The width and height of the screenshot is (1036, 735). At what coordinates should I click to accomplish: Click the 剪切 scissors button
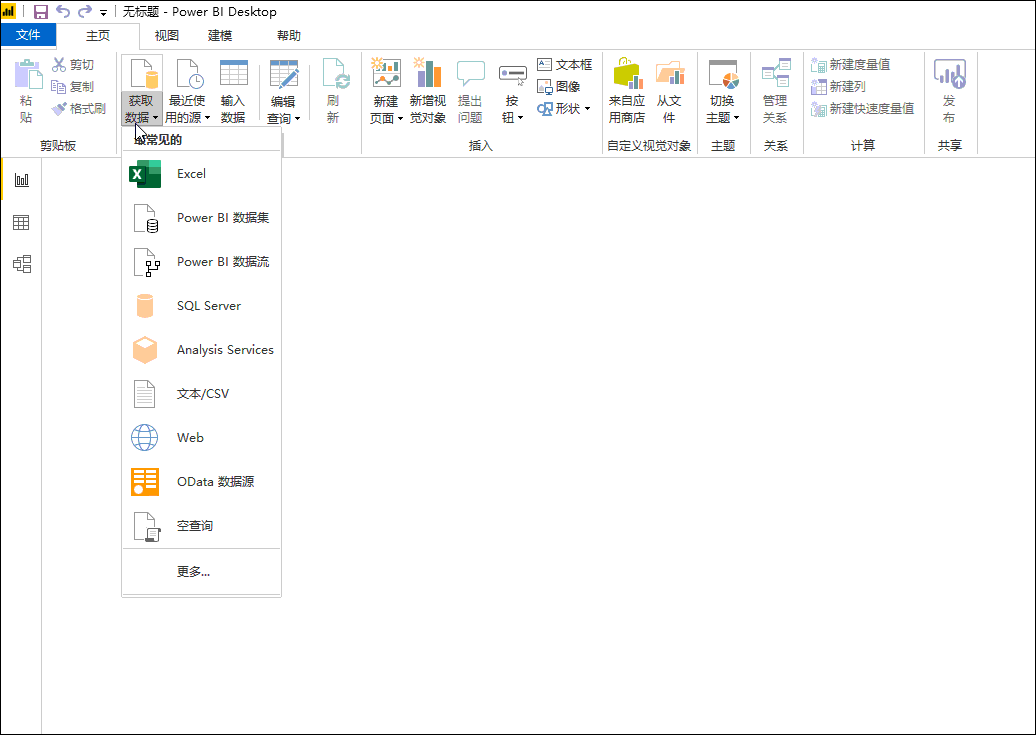click(73, 65)
